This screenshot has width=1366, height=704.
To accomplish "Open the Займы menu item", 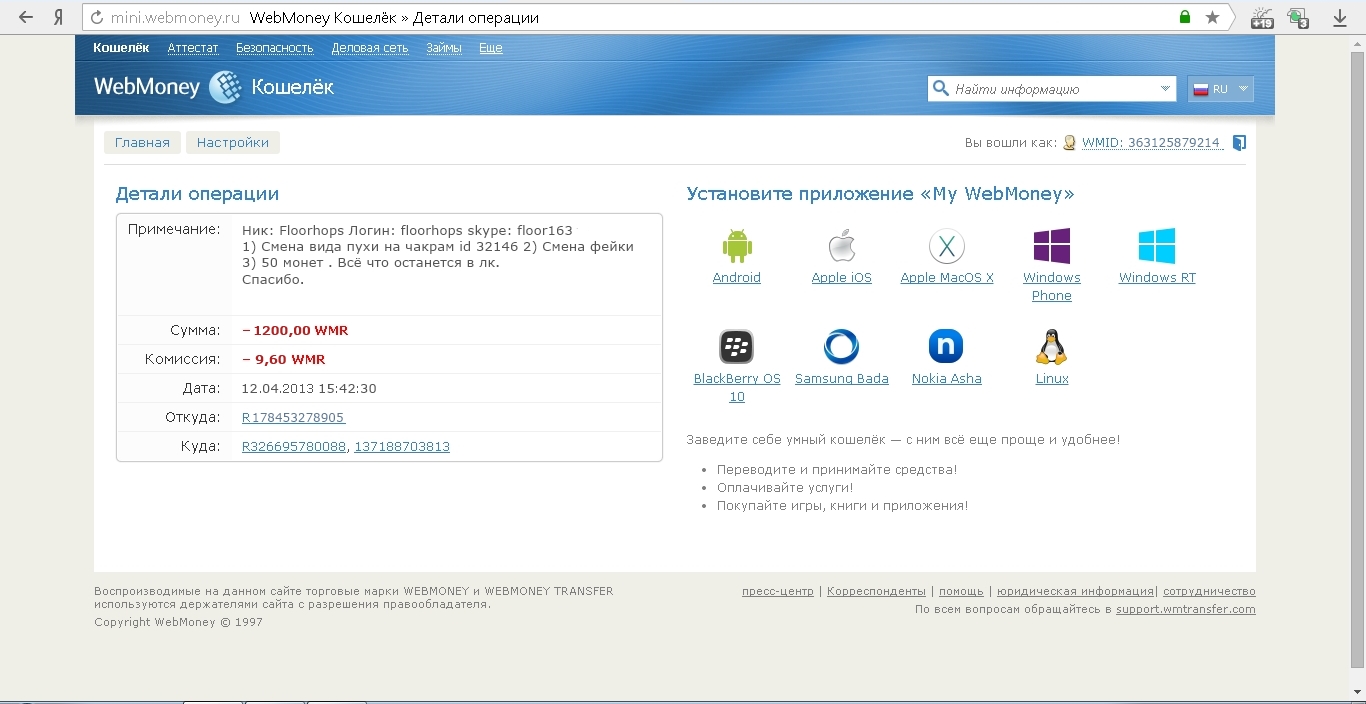I will (444, 48).
